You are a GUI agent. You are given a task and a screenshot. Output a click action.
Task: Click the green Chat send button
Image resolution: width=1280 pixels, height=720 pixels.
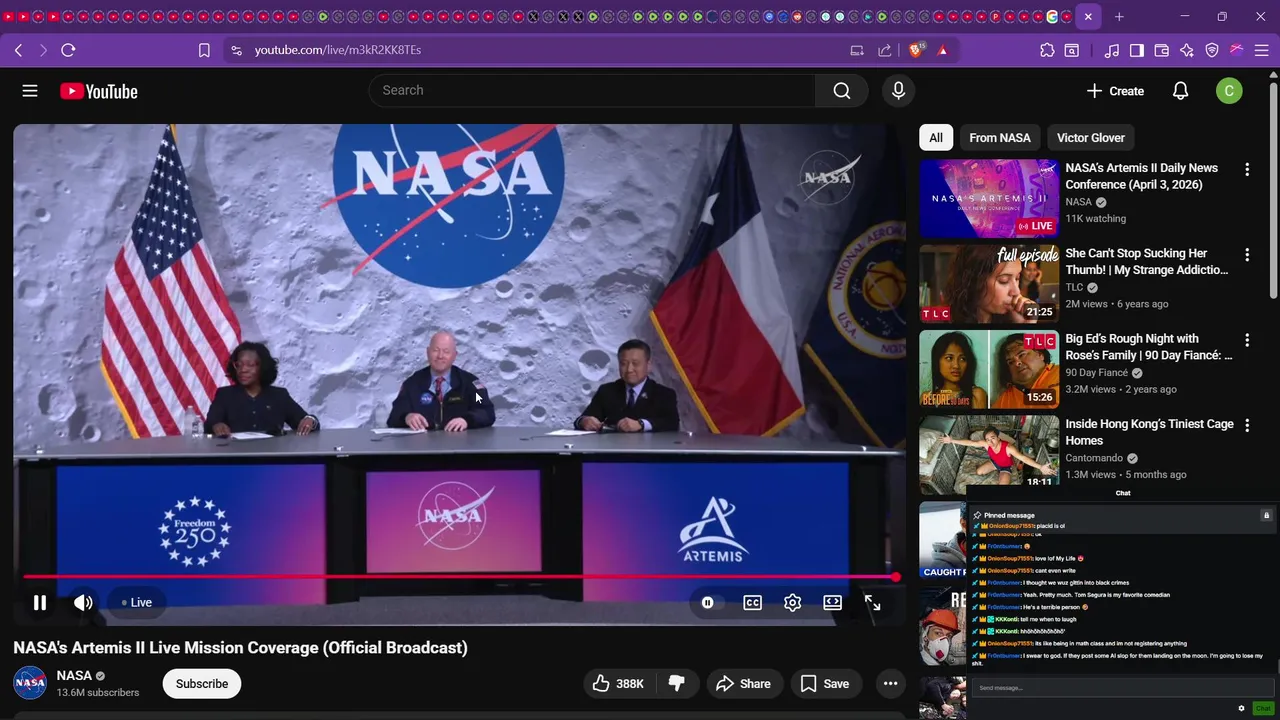[1263, 708]
